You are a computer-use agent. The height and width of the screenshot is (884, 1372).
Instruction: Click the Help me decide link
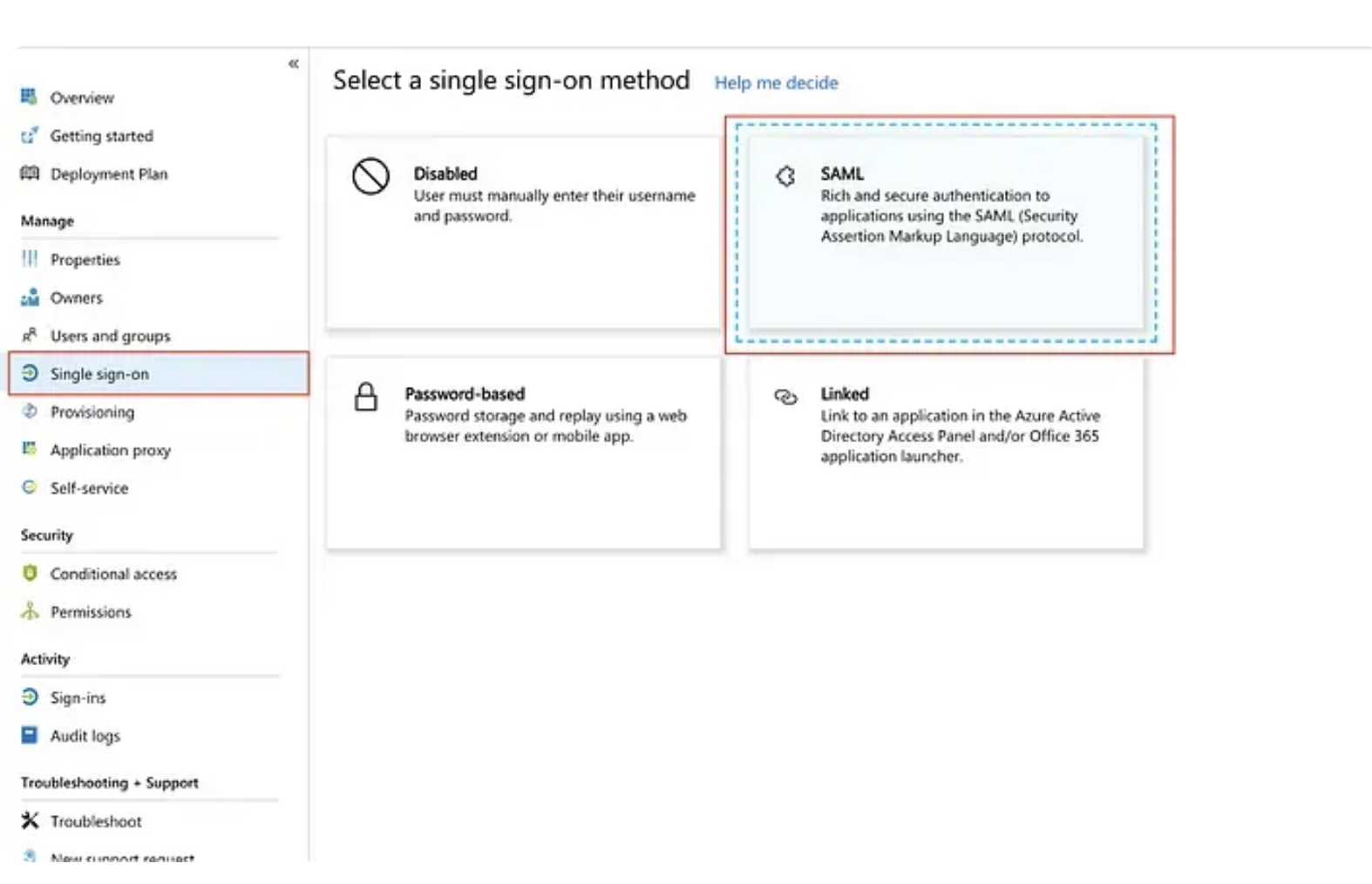776,83
